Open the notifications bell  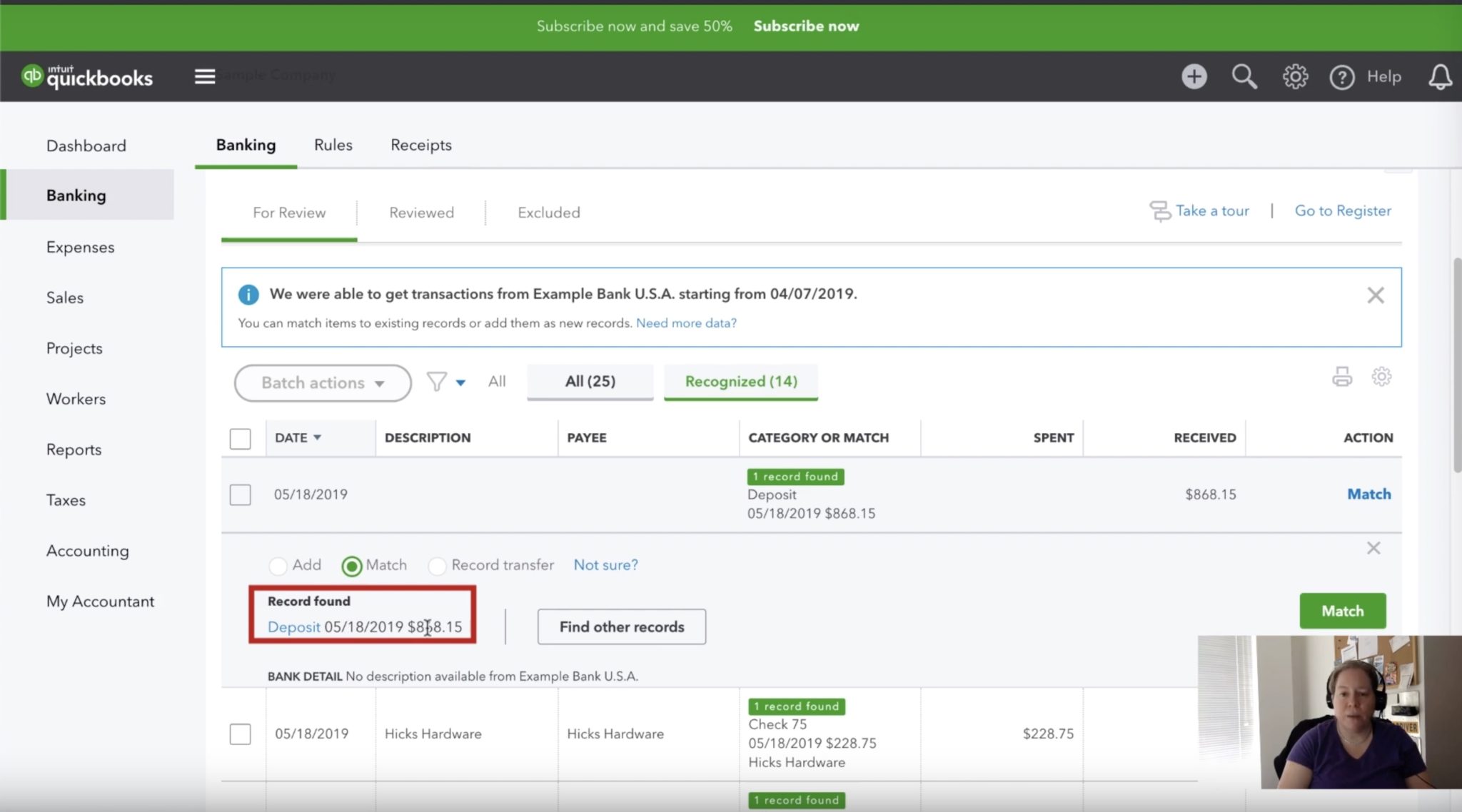1440,76
